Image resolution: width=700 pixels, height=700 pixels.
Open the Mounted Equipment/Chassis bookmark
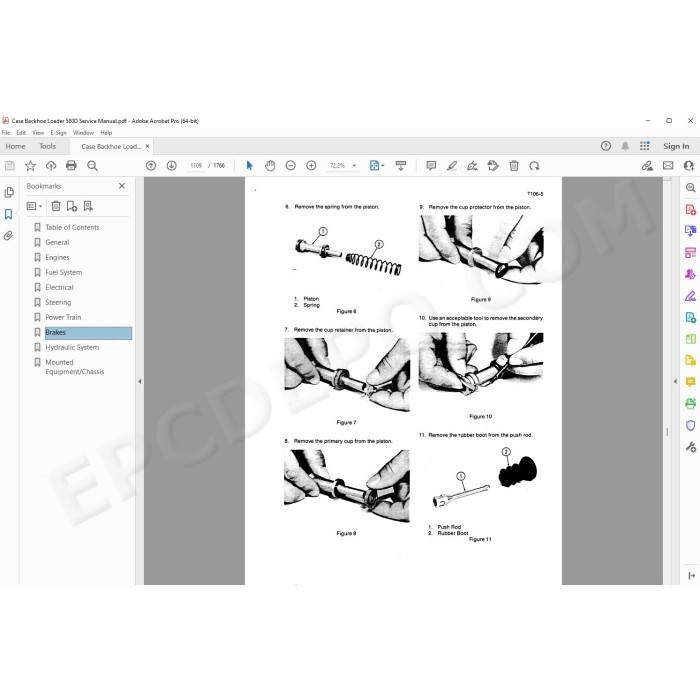(x=75, y=367)
